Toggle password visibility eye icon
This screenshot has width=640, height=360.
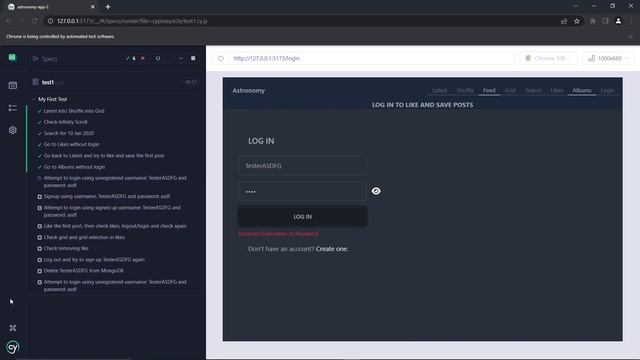[x=376, y=191]
